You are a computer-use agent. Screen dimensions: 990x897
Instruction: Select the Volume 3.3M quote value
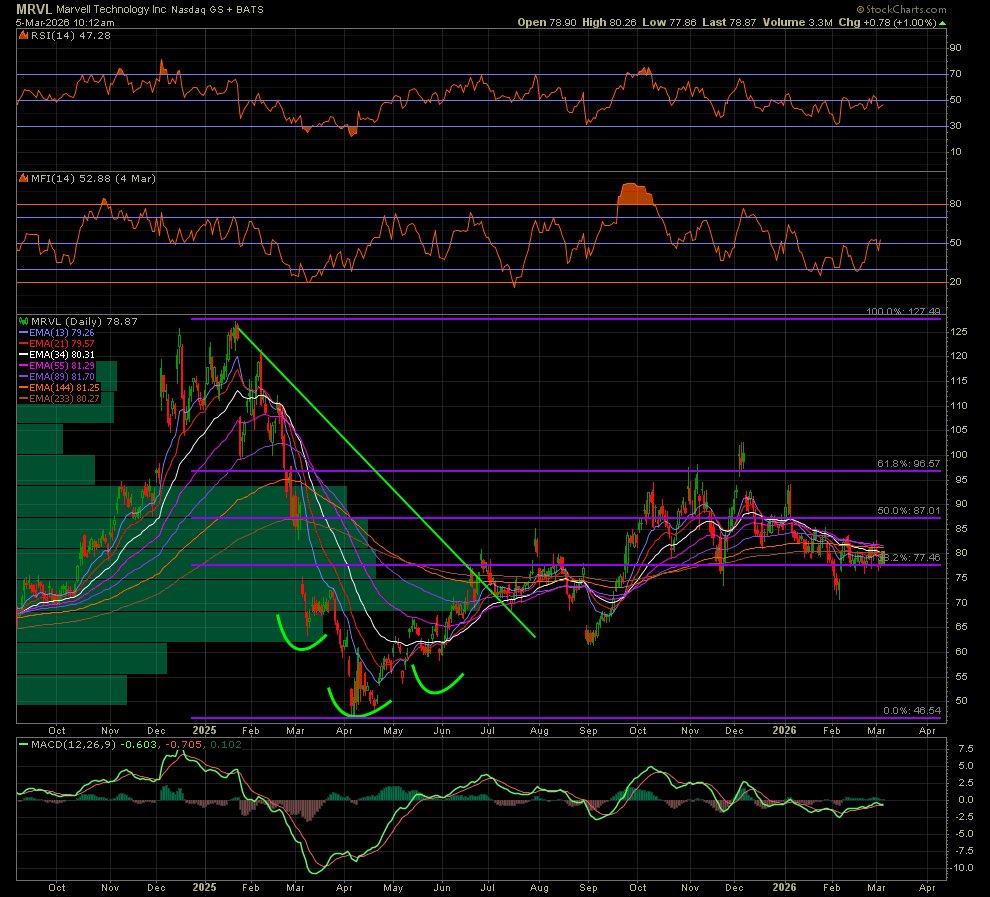pyautogui.click(x=797, y=22)
